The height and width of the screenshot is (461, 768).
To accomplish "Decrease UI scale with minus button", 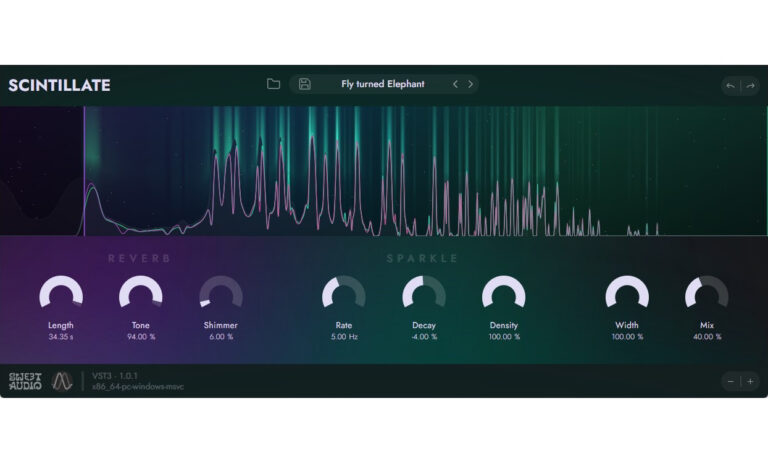I will point(730,381).
